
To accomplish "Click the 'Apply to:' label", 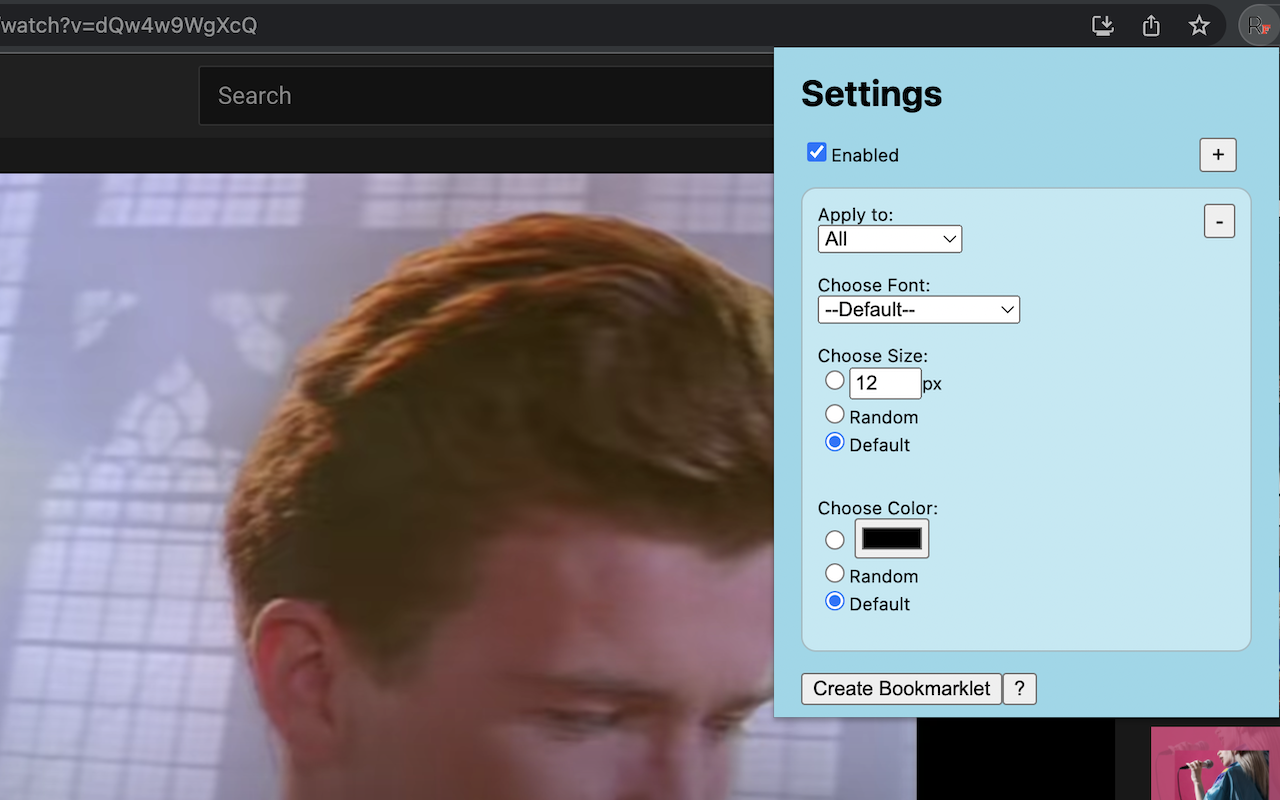I will [856, 215].
